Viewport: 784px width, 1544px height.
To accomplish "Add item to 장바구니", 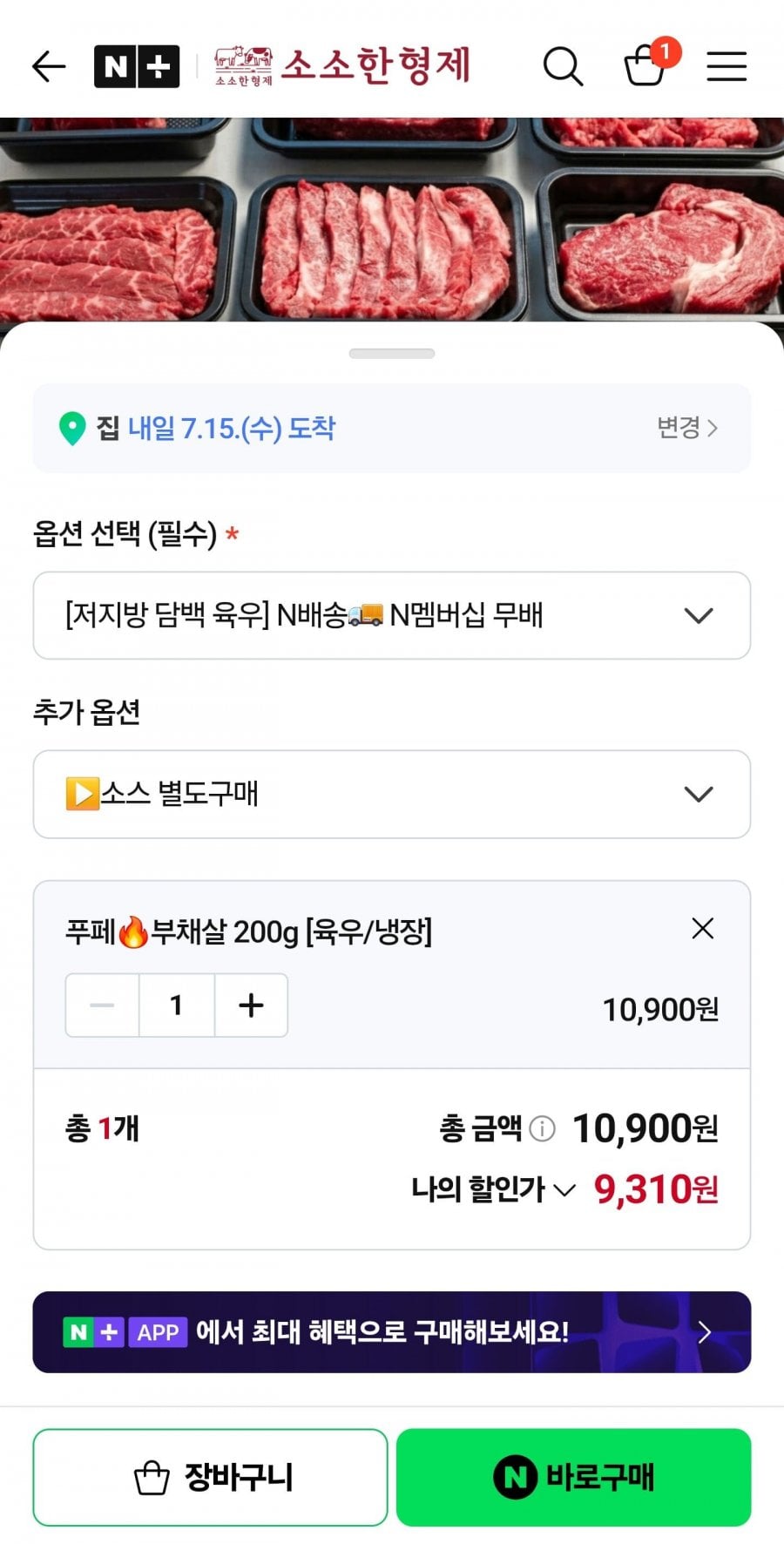I will pos(210,1477).
